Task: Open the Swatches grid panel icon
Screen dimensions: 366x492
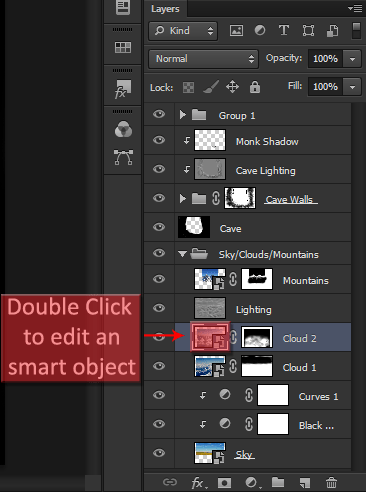Action: pos(123,47)
